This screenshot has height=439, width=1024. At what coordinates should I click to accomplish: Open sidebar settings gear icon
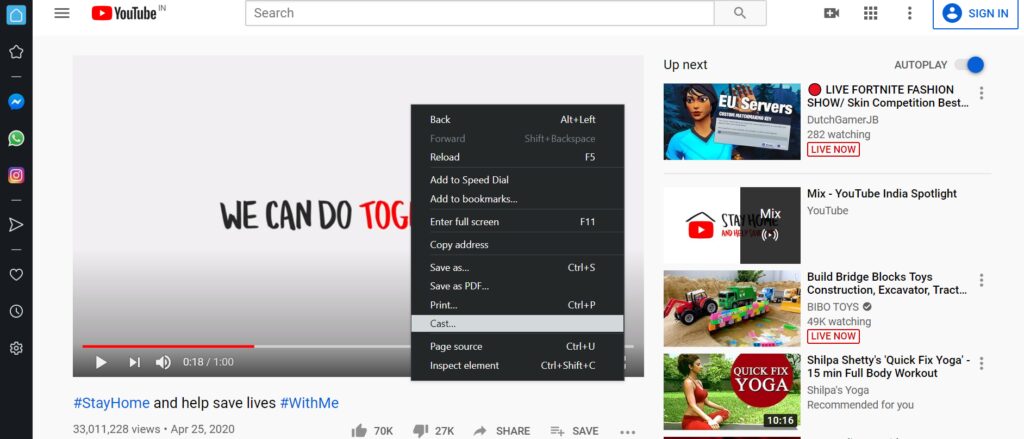point(16,348)
